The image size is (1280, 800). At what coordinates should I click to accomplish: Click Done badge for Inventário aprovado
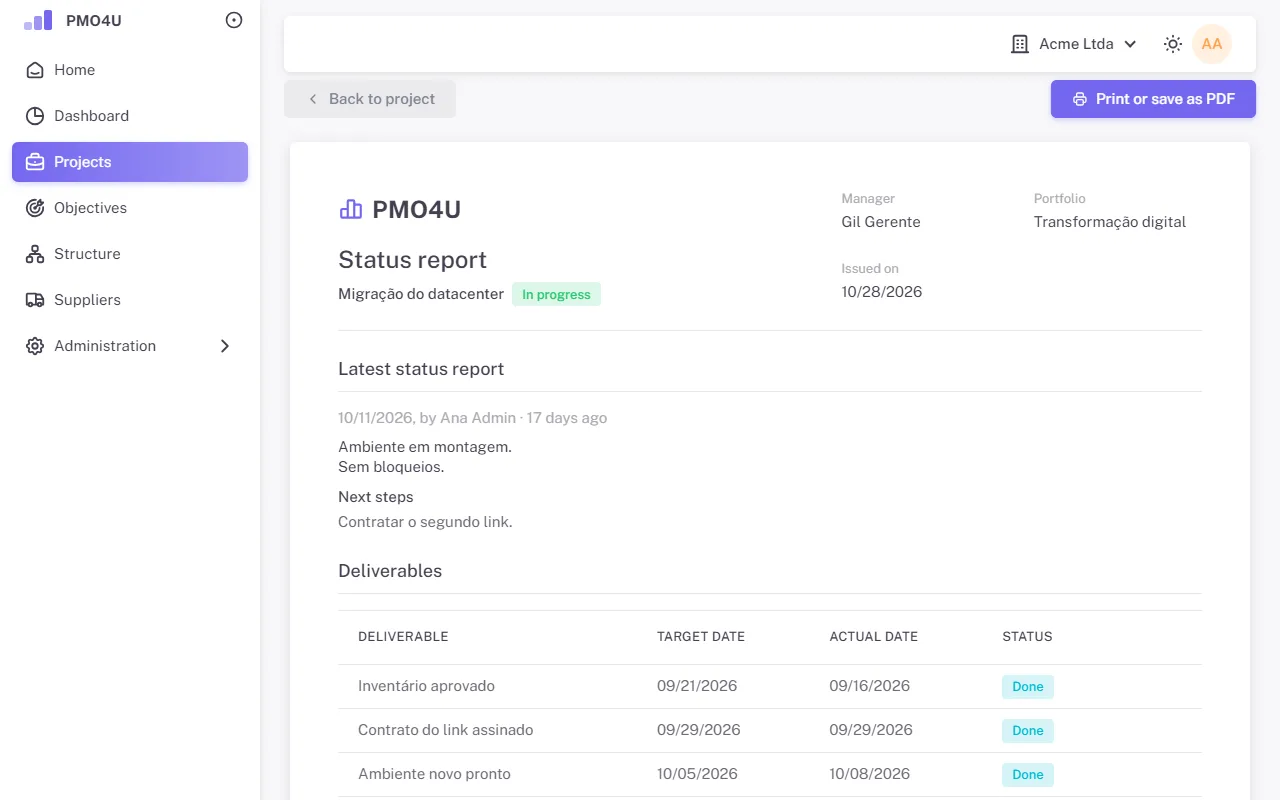coord(1028,687)
